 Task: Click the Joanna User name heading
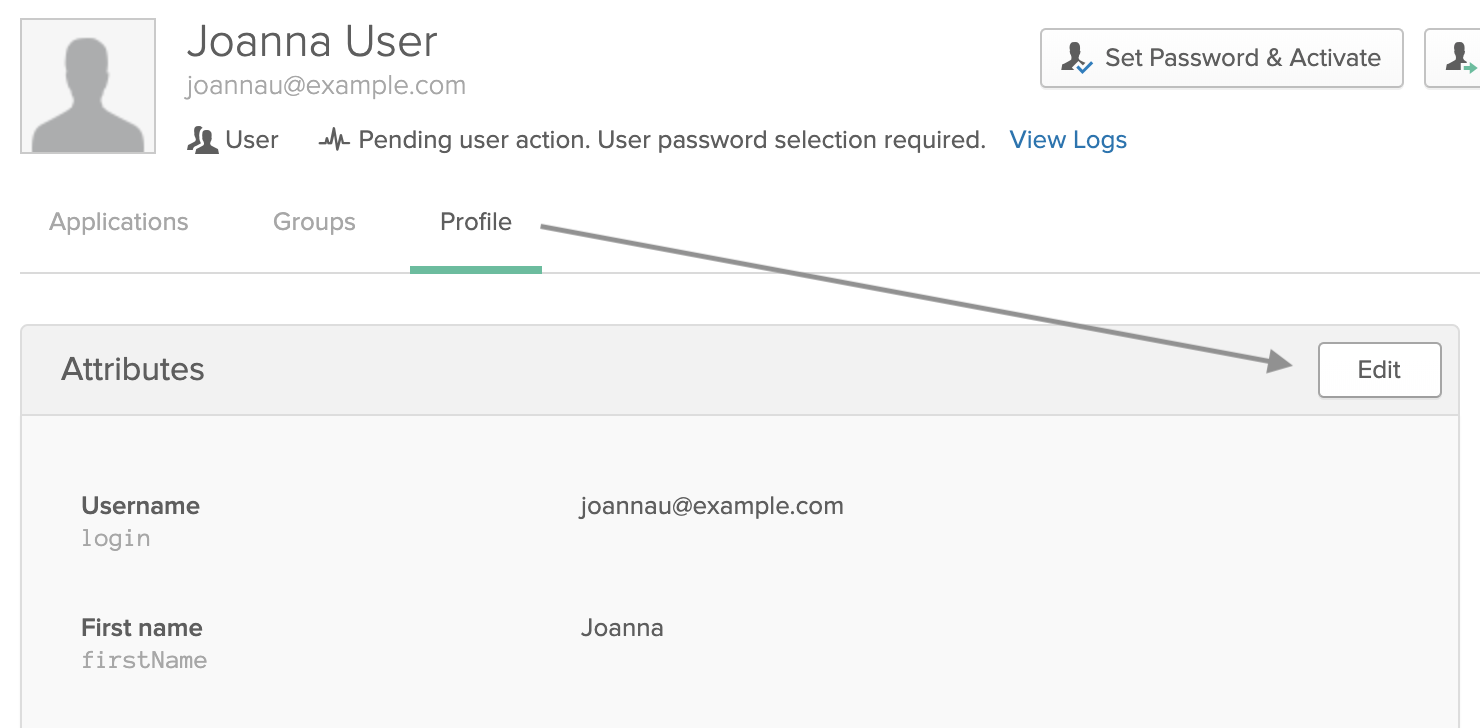[312, 42]
